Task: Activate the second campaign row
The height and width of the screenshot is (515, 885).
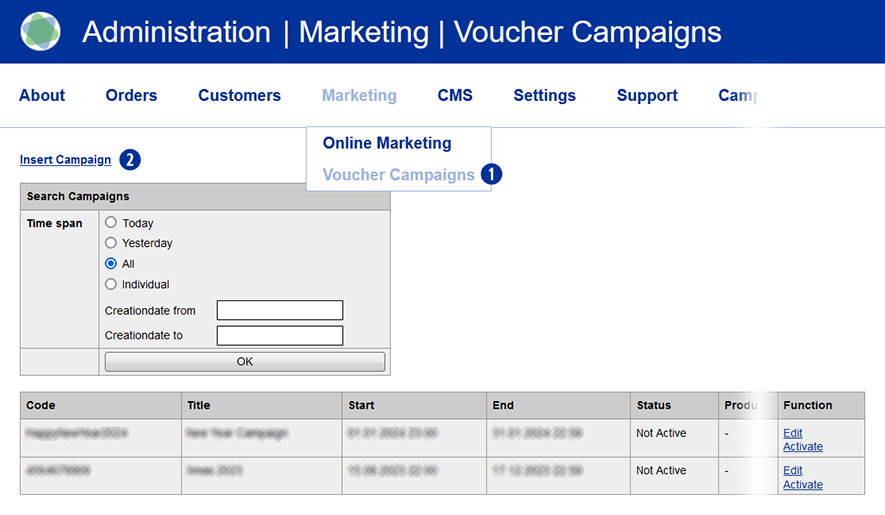Action: pyautogui.click(x=803, y=485)
